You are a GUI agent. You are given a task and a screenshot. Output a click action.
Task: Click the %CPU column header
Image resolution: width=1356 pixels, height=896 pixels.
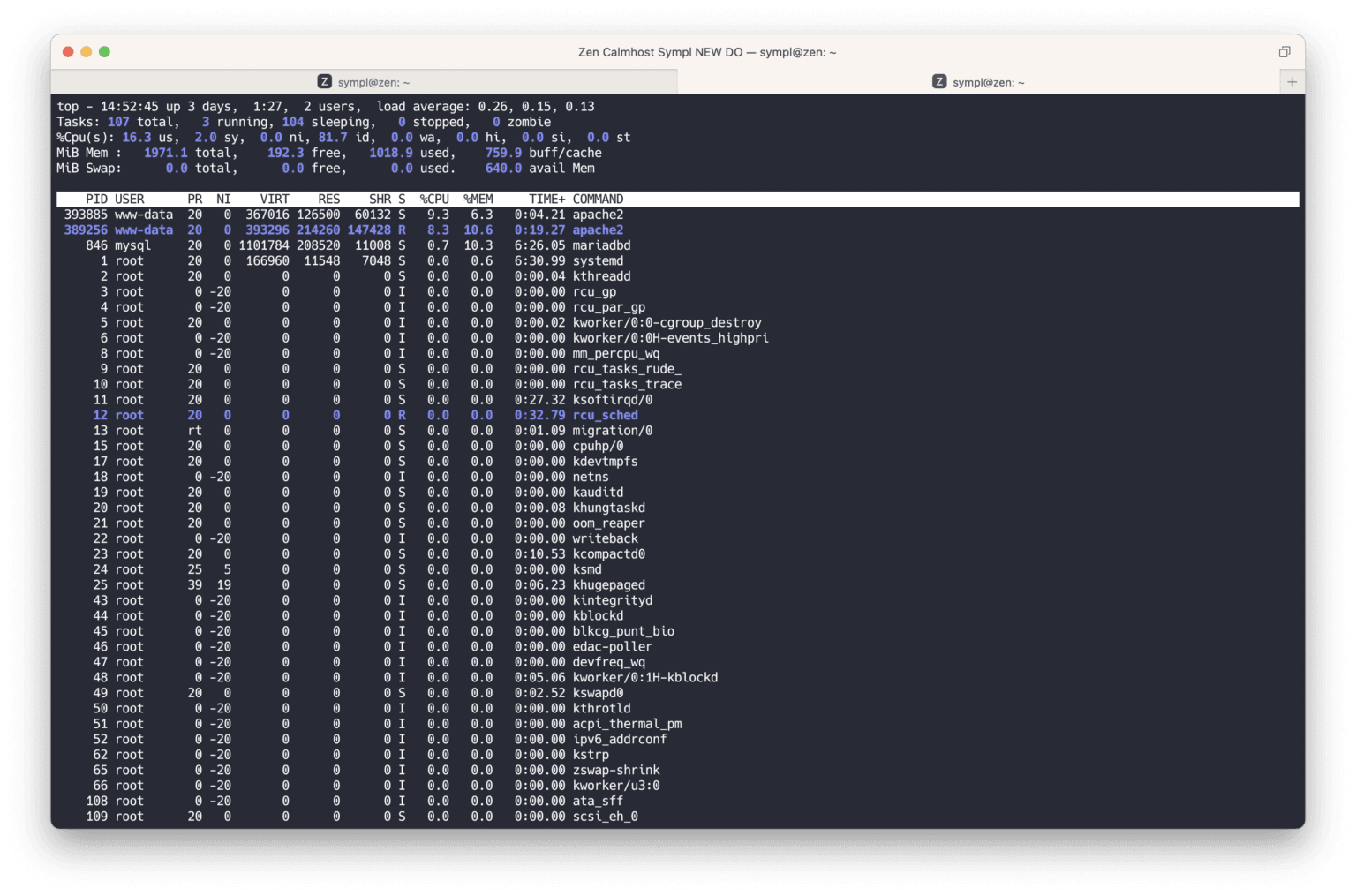click(x=434, y=199)
